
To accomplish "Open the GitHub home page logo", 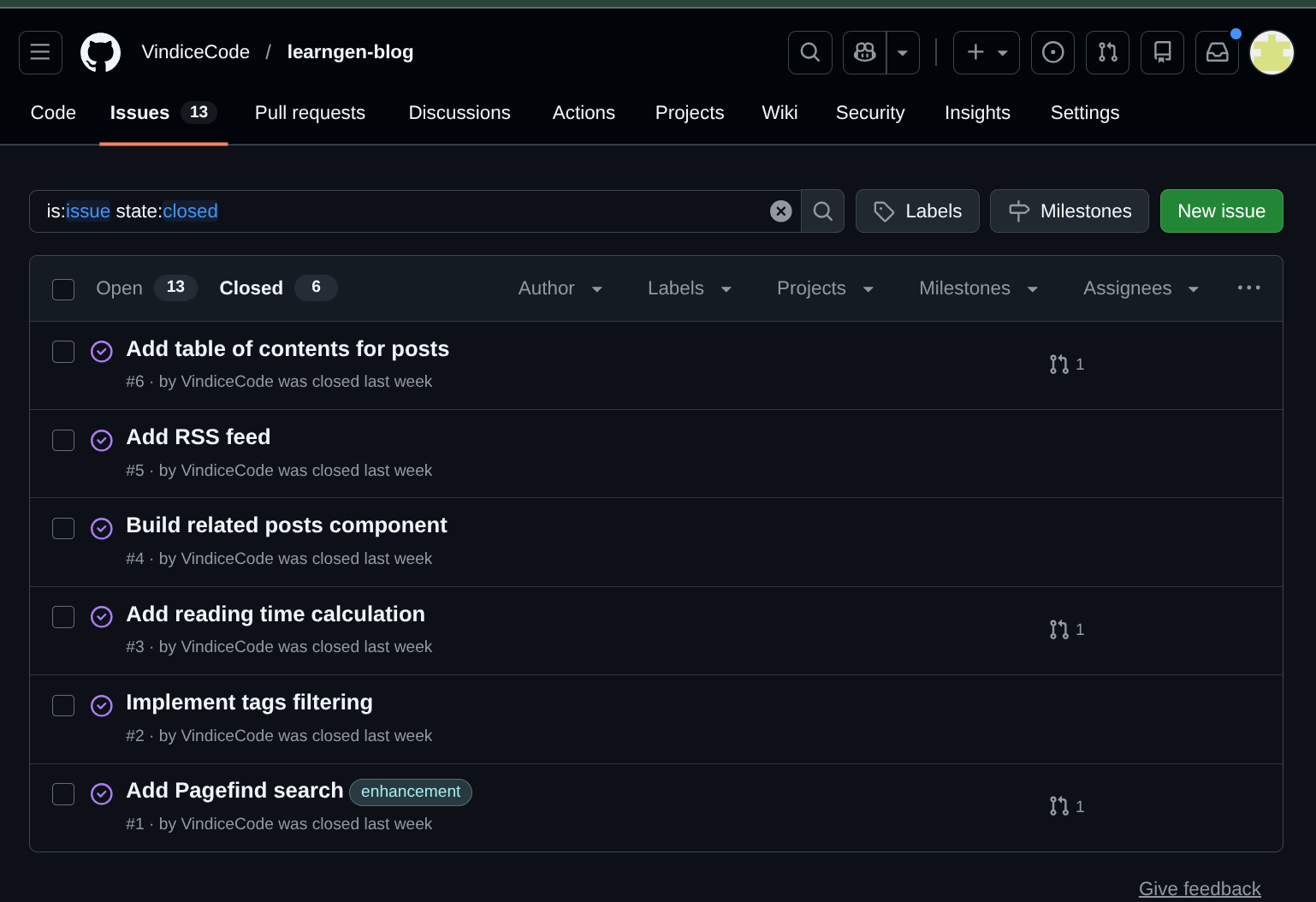I will pyautogui.click(x=100, y=52).
